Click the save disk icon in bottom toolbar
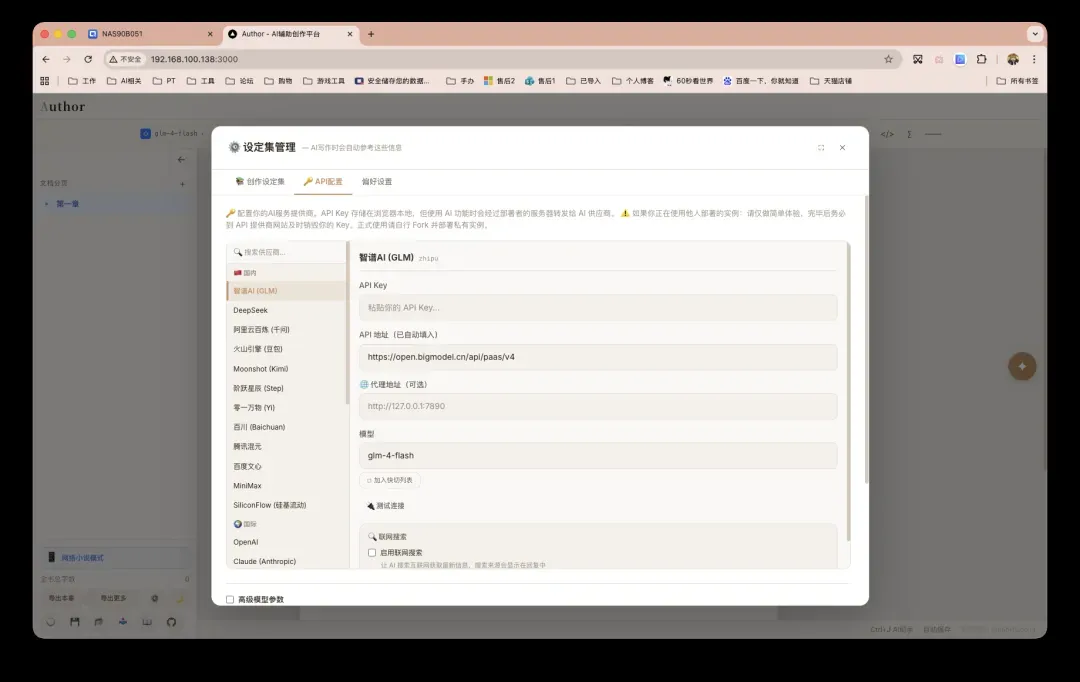Viewport: 1080px width, 682px height. pyautogui.click(x=74, y=622)
